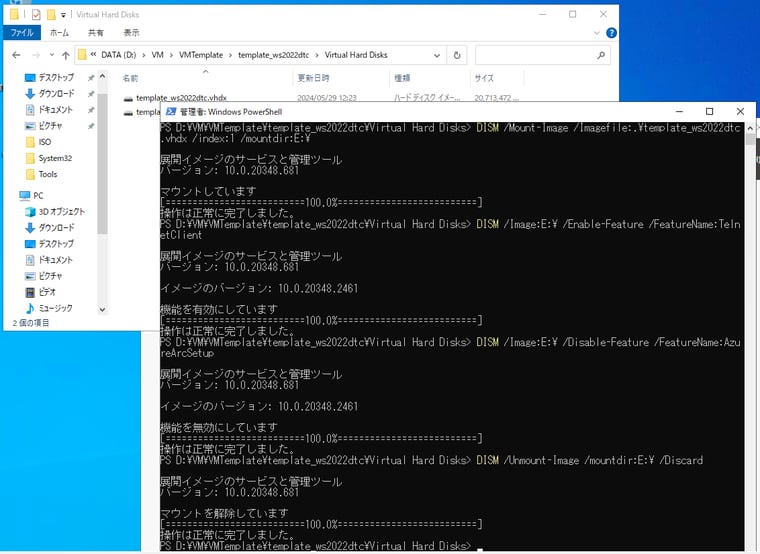The height and width of the screenshot is (554, 760).
Task: Open the Tools folder in sidebar
Action: pos(48,174)
